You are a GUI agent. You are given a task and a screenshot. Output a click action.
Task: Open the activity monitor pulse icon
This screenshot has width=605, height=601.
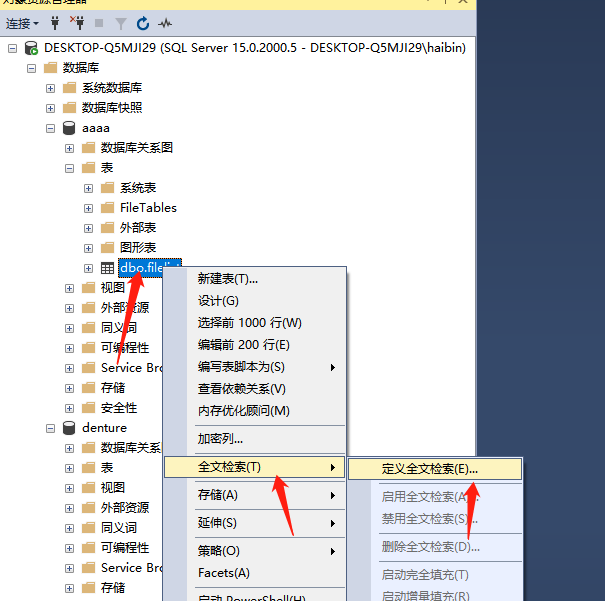(165, 24)
